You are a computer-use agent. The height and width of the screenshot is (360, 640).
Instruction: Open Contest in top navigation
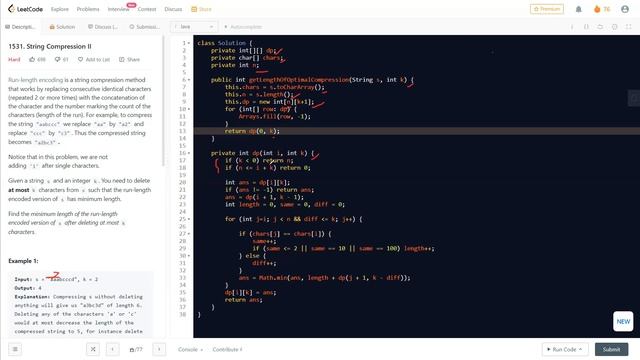pyautogui.click(x=147, y=9)
